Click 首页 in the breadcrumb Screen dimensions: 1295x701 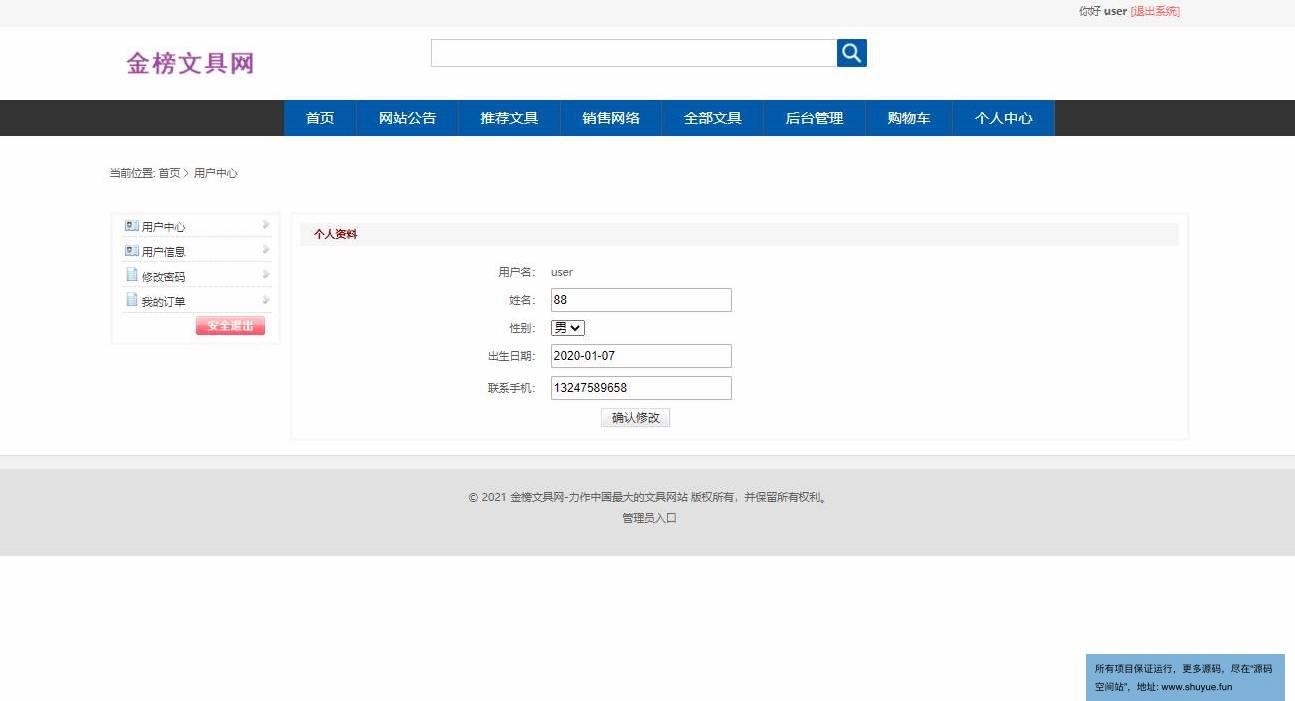169,173
